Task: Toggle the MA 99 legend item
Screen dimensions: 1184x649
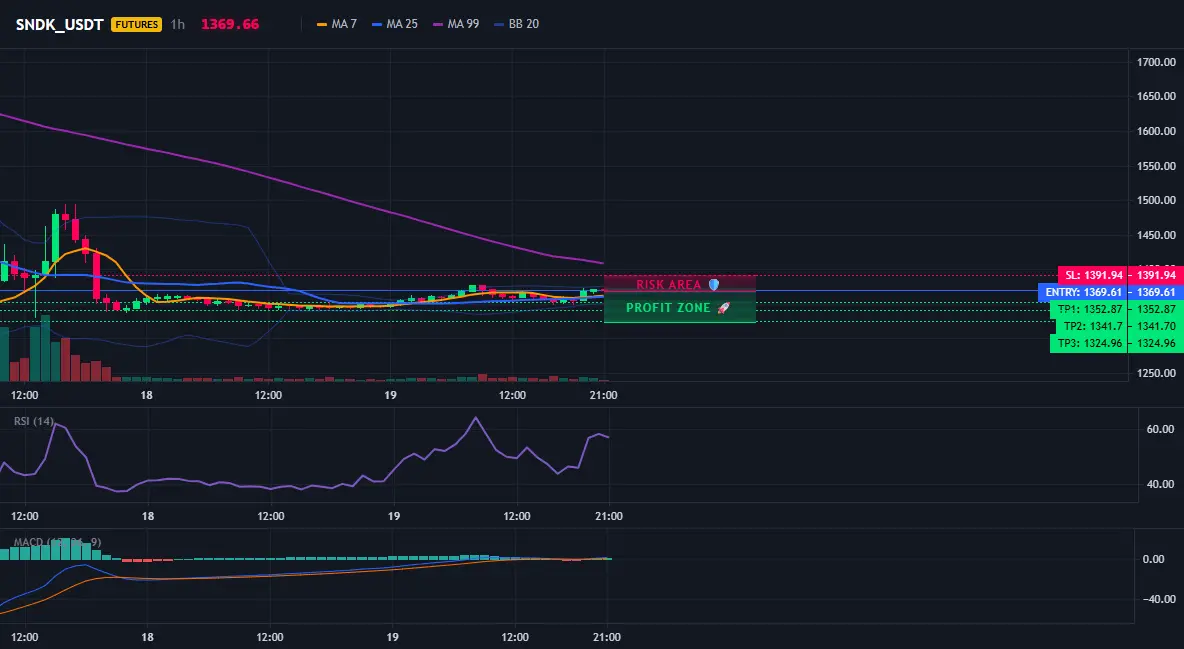Action: click(456, 24)
